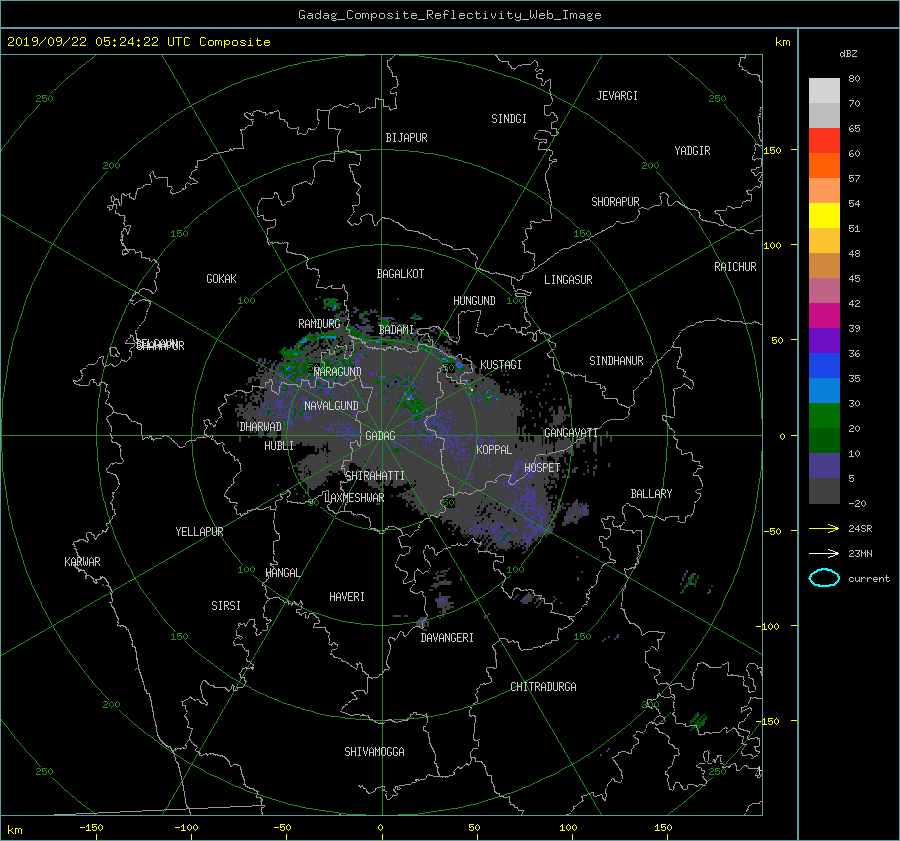Viewport: 900px width, 841px height.
Task: Click the JEVARGI city label
Action: pyautogui.click(x=617, y=96)
